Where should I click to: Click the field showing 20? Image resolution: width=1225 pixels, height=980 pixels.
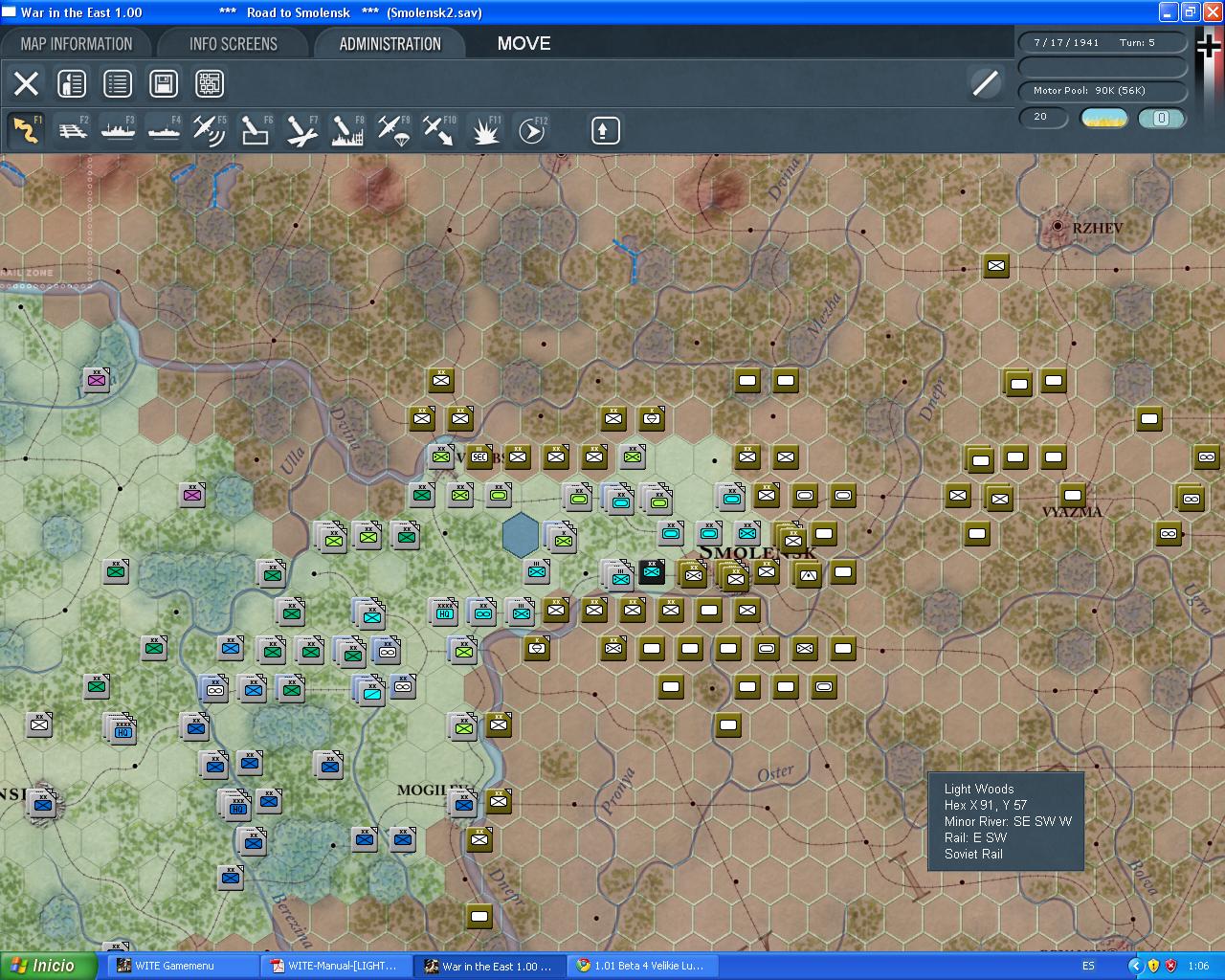tap(1043, 117)
